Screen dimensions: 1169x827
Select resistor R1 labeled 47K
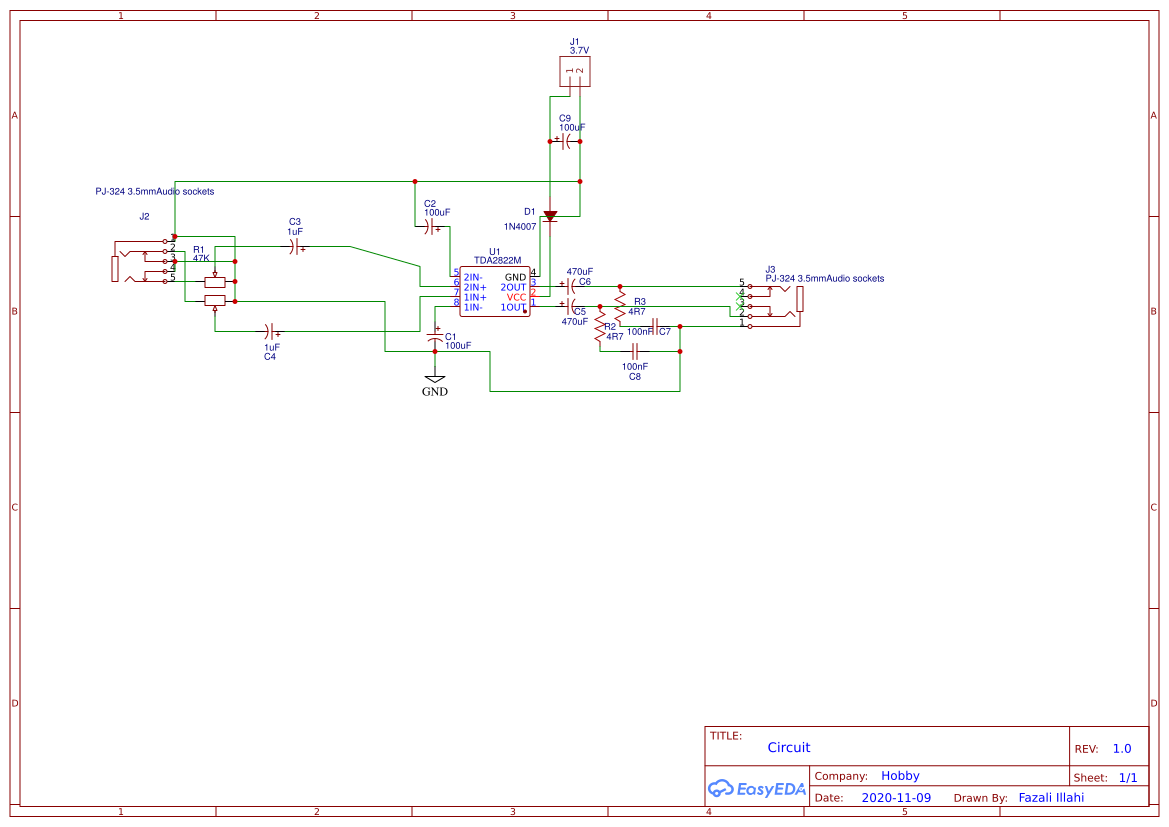pos(213,280)
